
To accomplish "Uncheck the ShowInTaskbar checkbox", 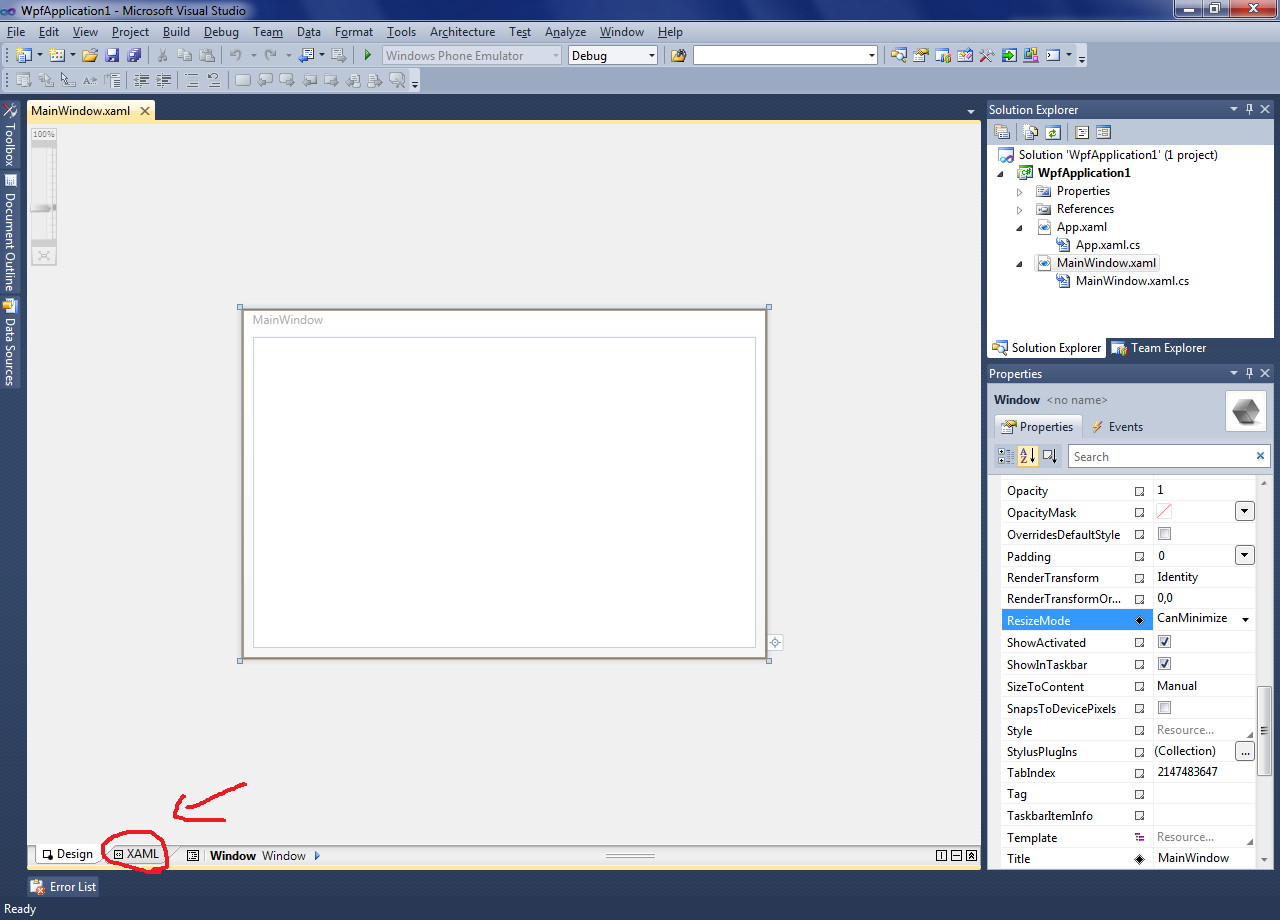I will (x=1164, y=664).
